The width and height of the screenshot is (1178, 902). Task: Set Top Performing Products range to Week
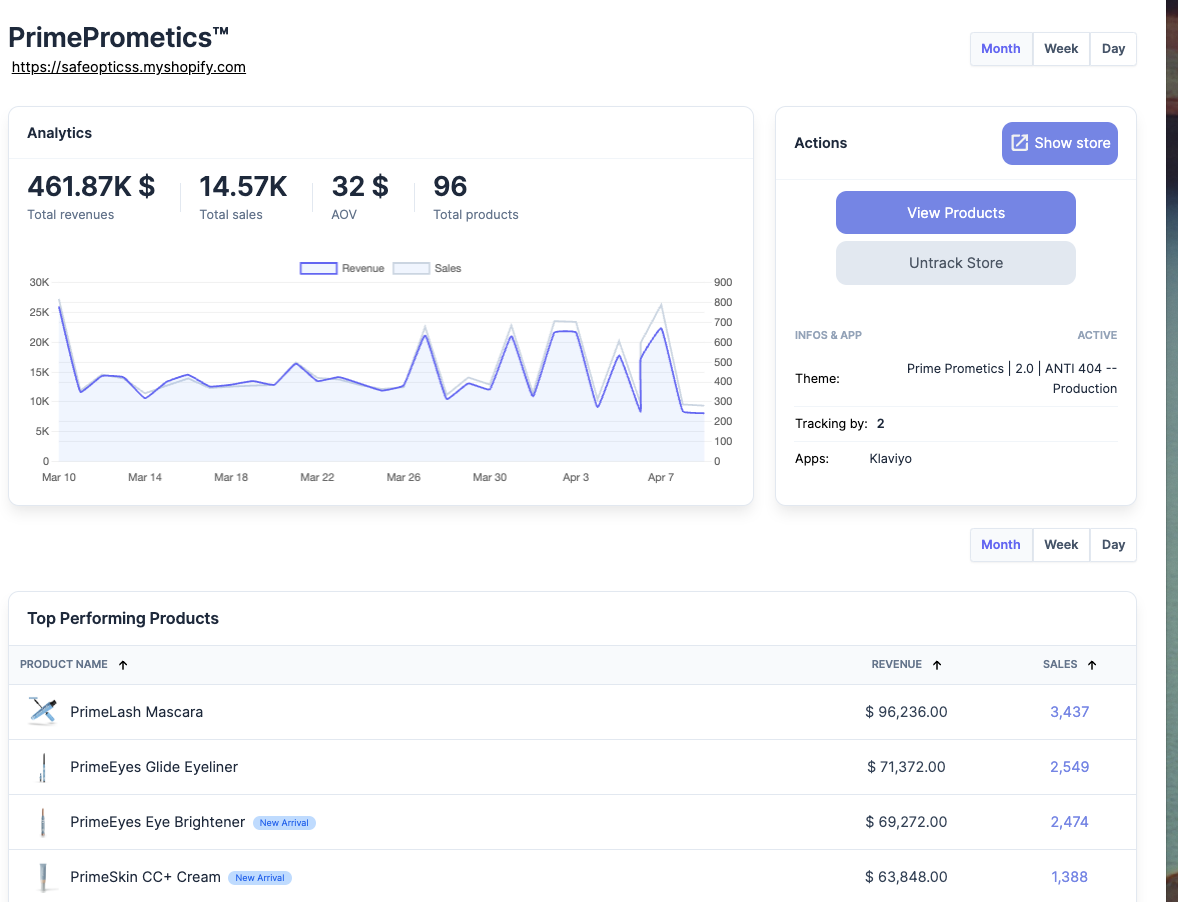tap(1061, 545)
